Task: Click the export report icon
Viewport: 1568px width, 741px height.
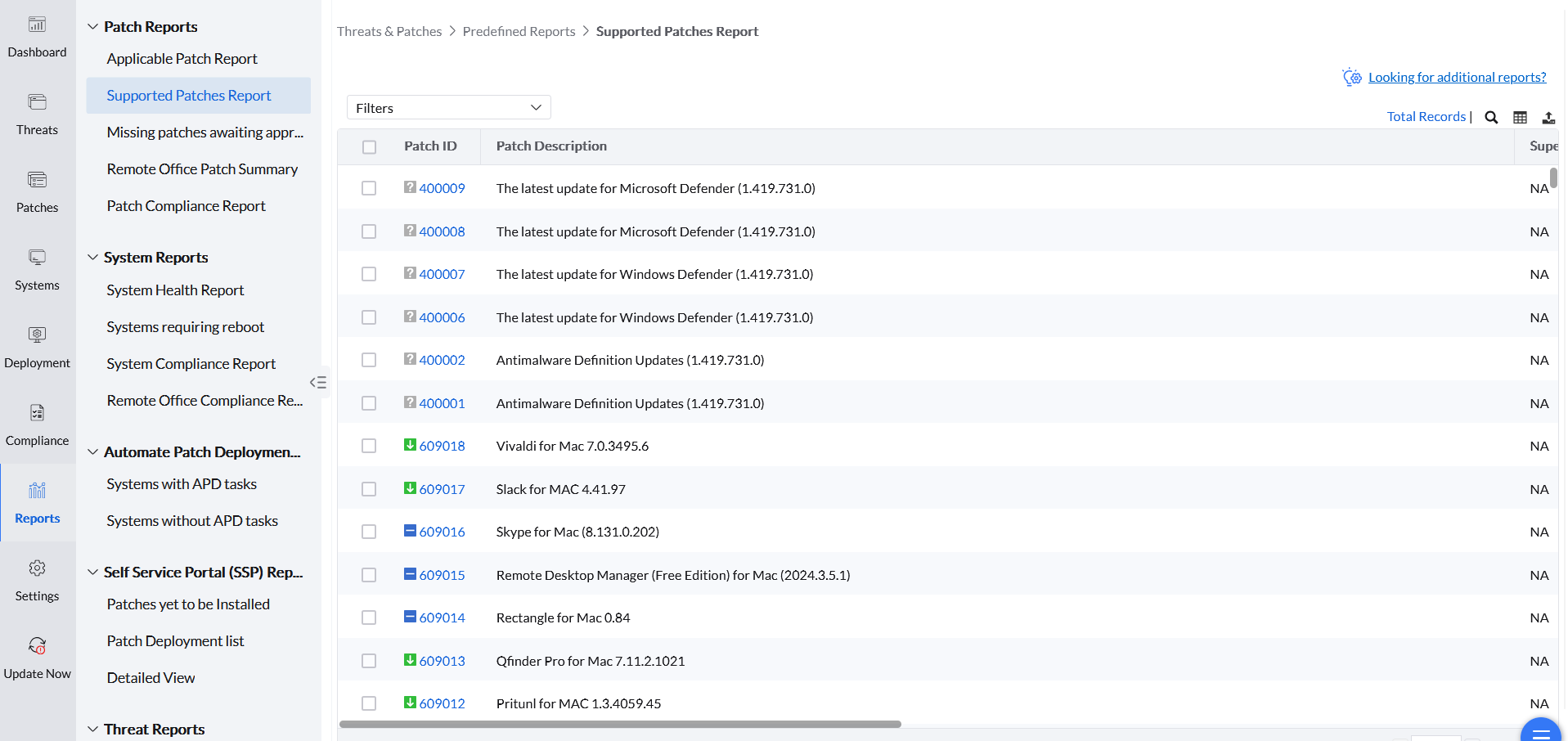Action: click(1548, 117)
